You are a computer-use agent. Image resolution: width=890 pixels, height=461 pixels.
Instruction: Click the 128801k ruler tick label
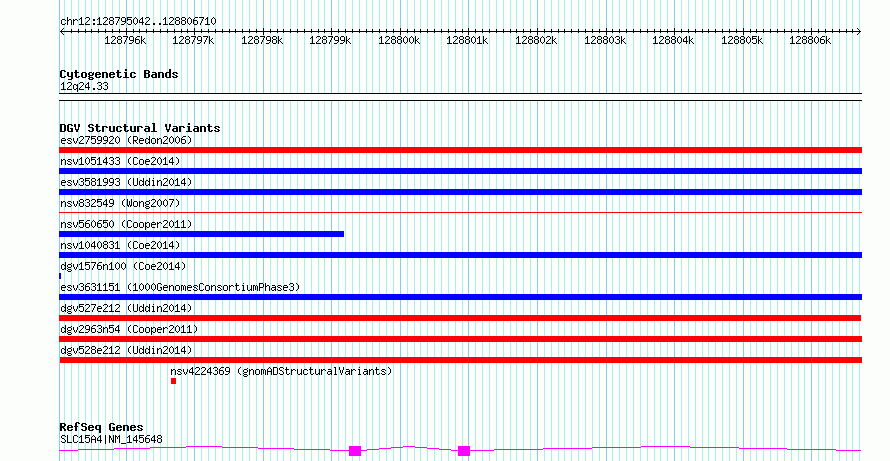click(x=467, y=41)
